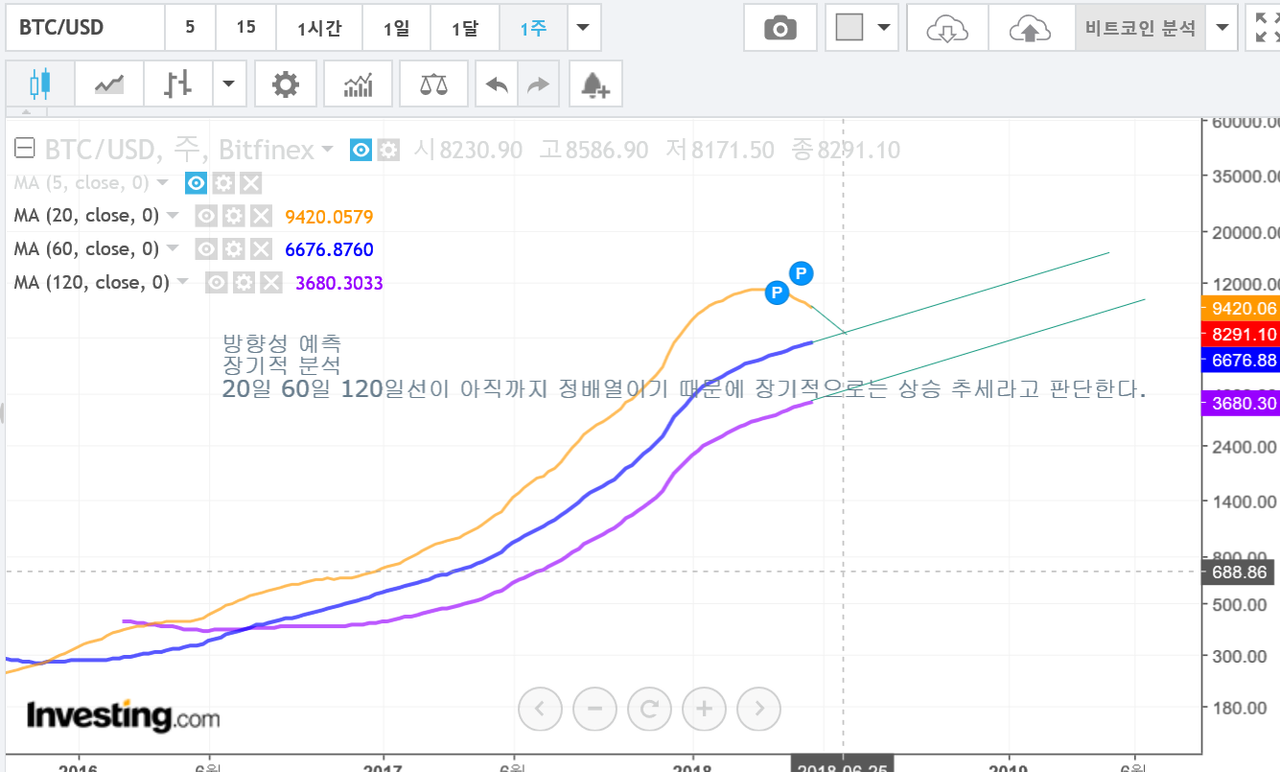
Task: Expand the layout dropdown beside the square icon
Action: (x=884, y=28)
